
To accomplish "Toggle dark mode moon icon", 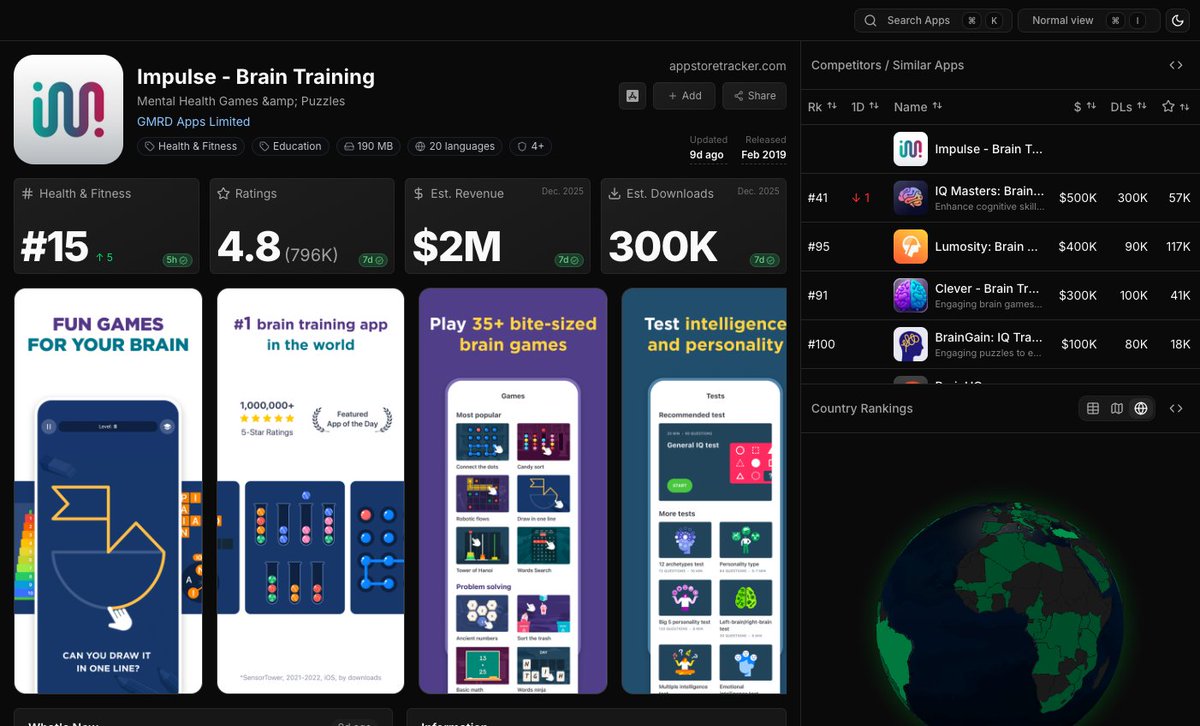I will [1176, 20].
